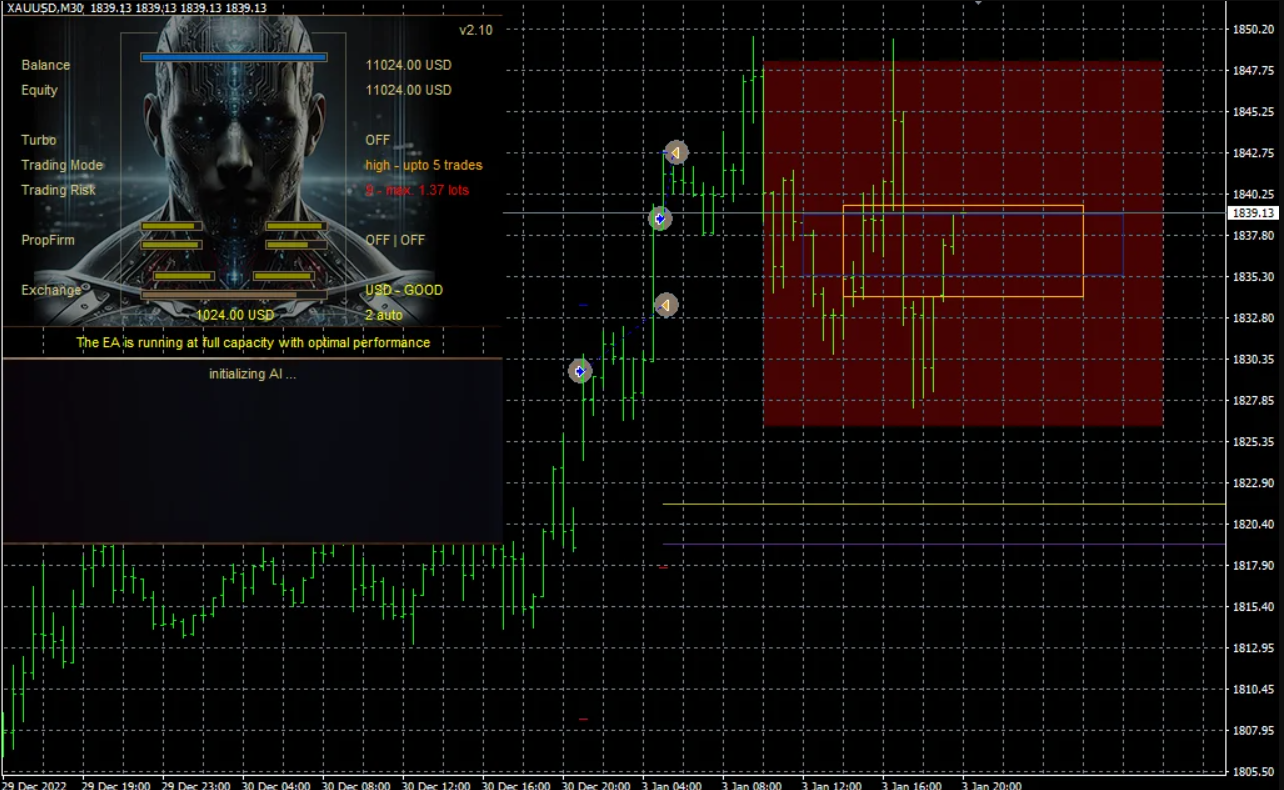Click the chart shift triangle on top edge

[978, 3]
